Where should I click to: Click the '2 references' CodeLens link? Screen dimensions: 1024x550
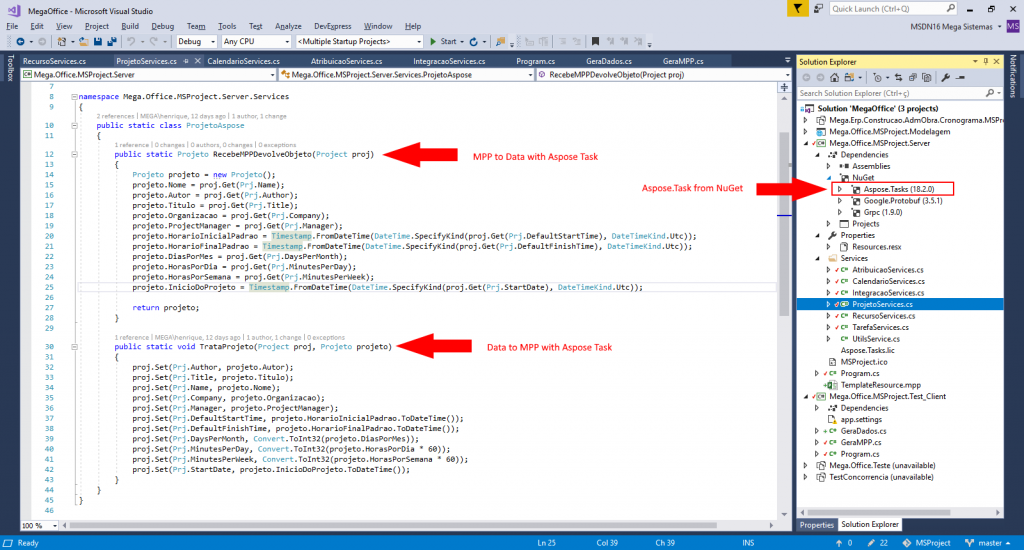pyautogui.click(x=115, y=116)
